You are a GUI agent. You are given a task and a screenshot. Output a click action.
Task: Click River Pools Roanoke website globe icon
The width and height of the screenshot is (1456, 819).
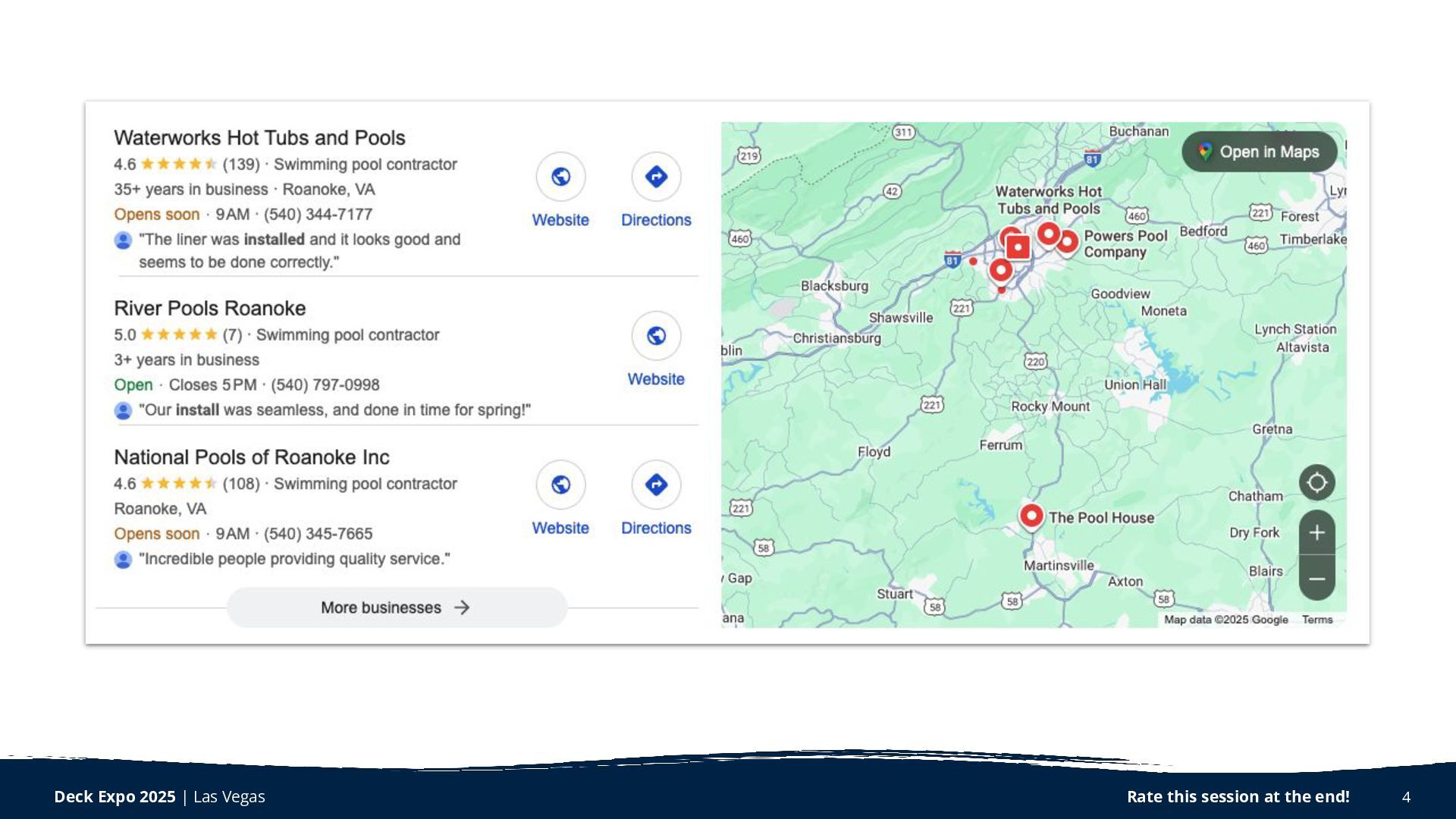click(x=656, y=336)
